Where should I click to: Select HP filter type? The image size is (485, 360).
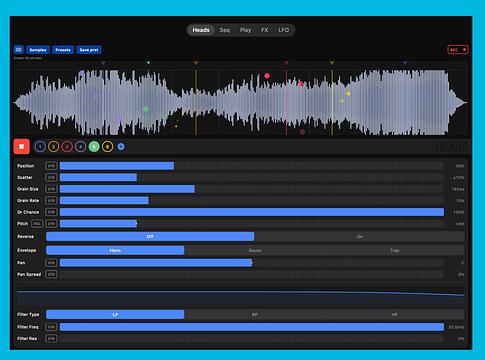(394, 315)
